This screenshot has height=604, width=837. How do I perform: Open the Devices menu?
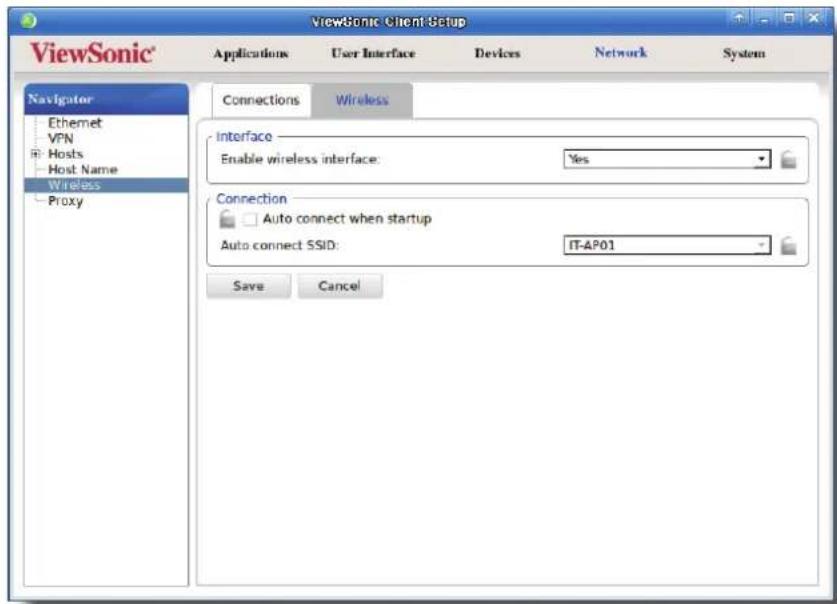click(x=497, y=53)
